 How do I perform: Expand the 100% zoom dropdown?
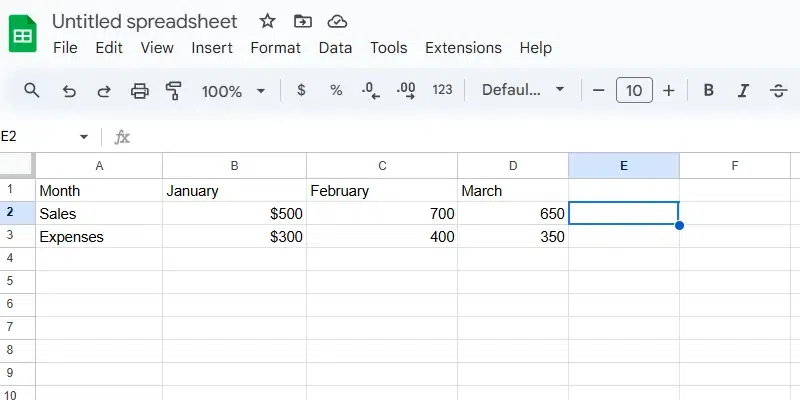pyautogui.click(x=261, y=91)
